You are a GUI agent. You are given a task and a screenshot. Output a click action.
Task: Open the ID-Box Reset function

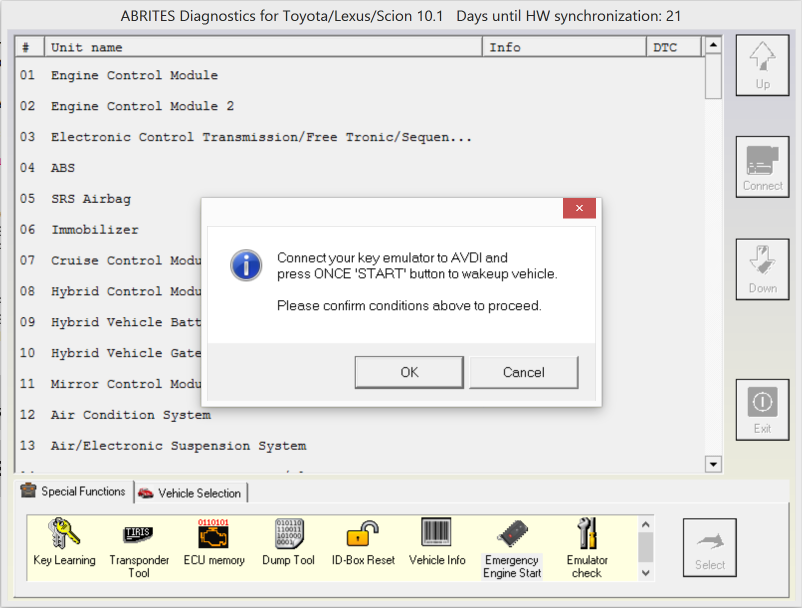coord(363,542)
